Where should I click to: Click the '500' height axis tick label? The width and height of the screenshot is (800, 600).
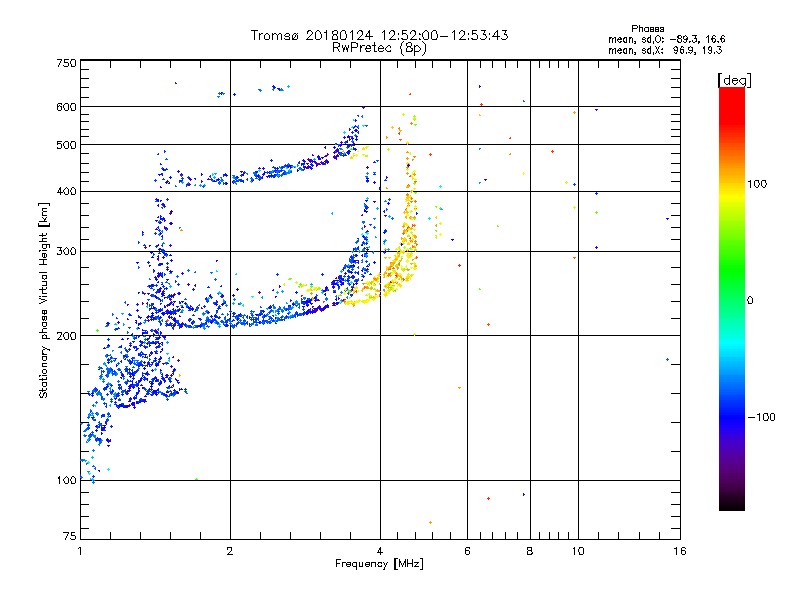66,145
